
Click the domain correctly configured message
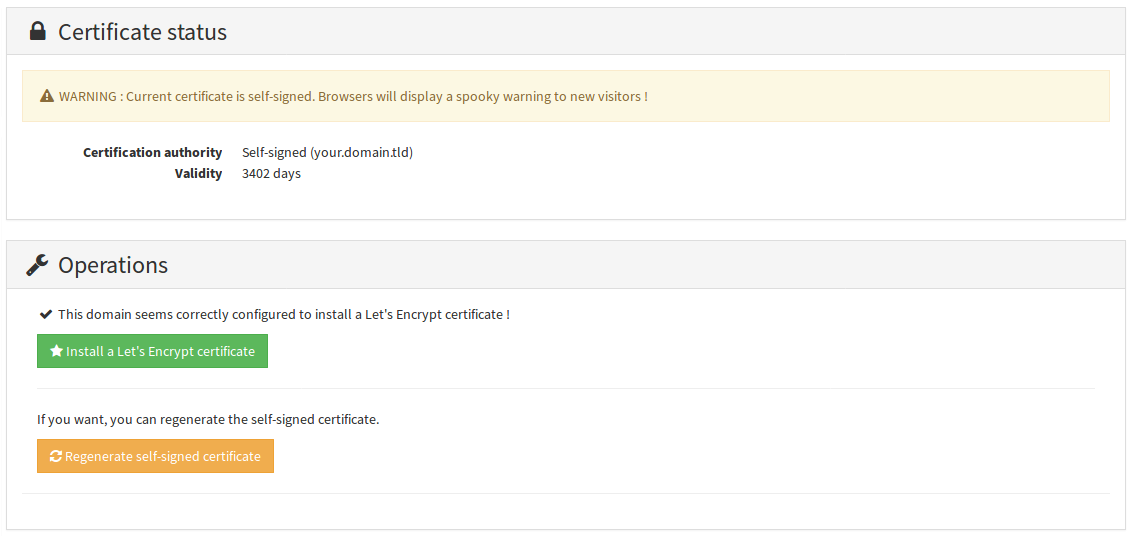click(x=284, y=314)
